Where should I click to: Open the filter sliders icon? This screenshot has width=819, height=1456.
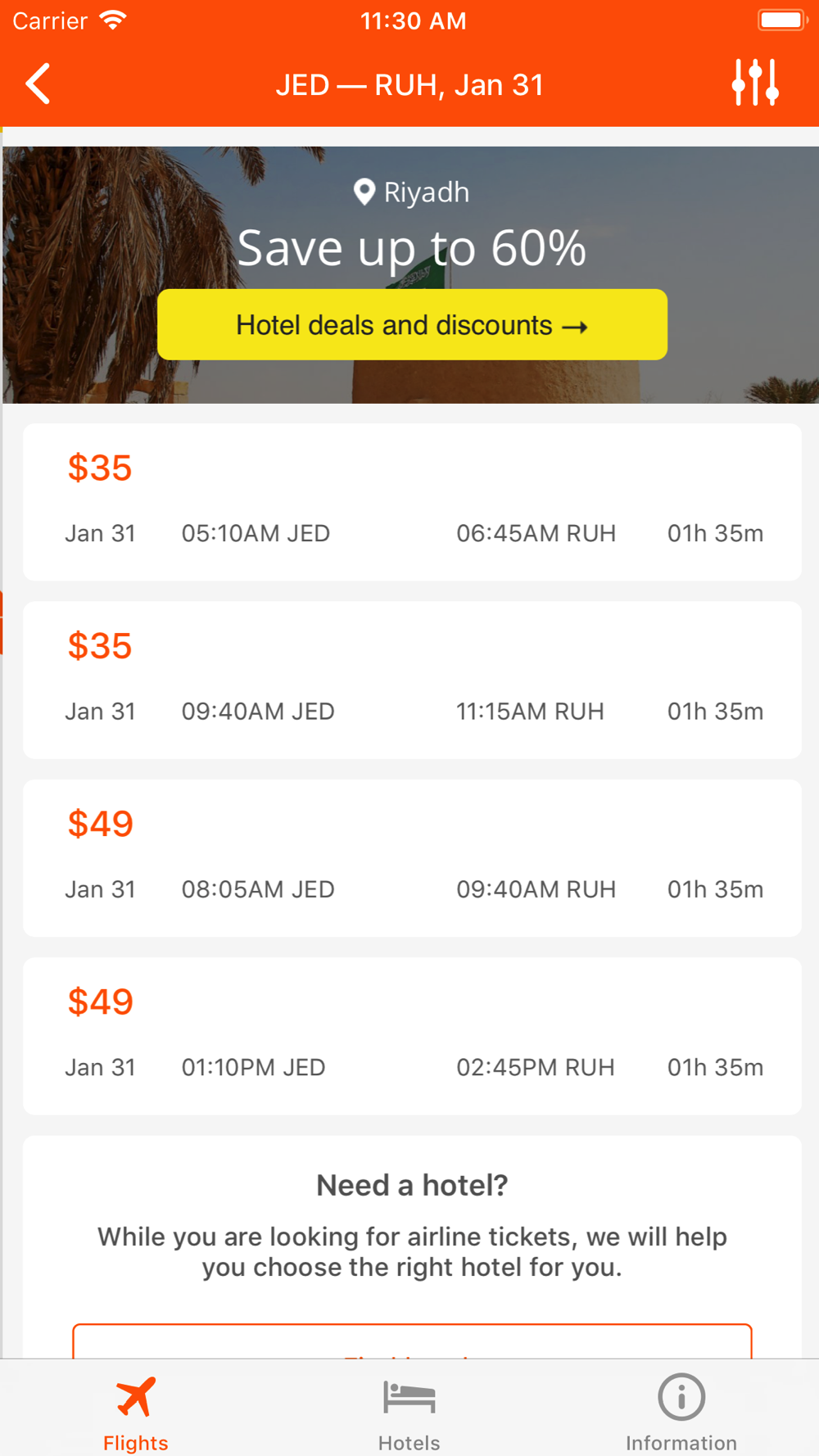tap(755, 83)
